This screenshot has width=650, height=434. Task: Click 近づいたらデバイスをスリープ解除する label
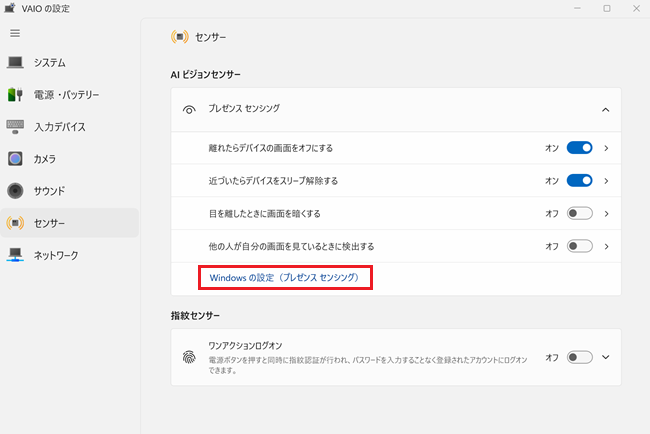coord(273,181)
